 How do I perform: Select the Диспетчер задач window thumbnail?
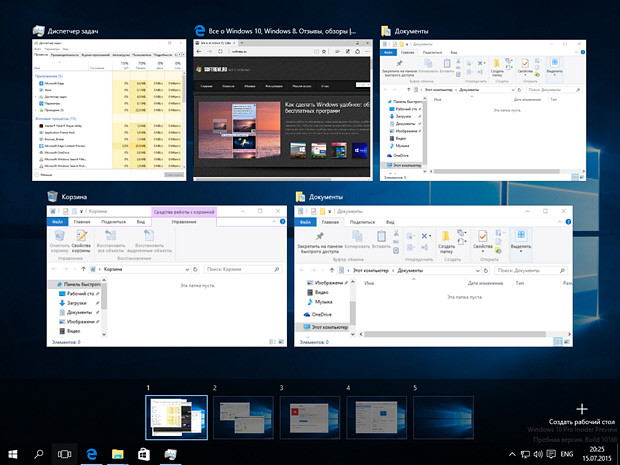pos(109,110)
